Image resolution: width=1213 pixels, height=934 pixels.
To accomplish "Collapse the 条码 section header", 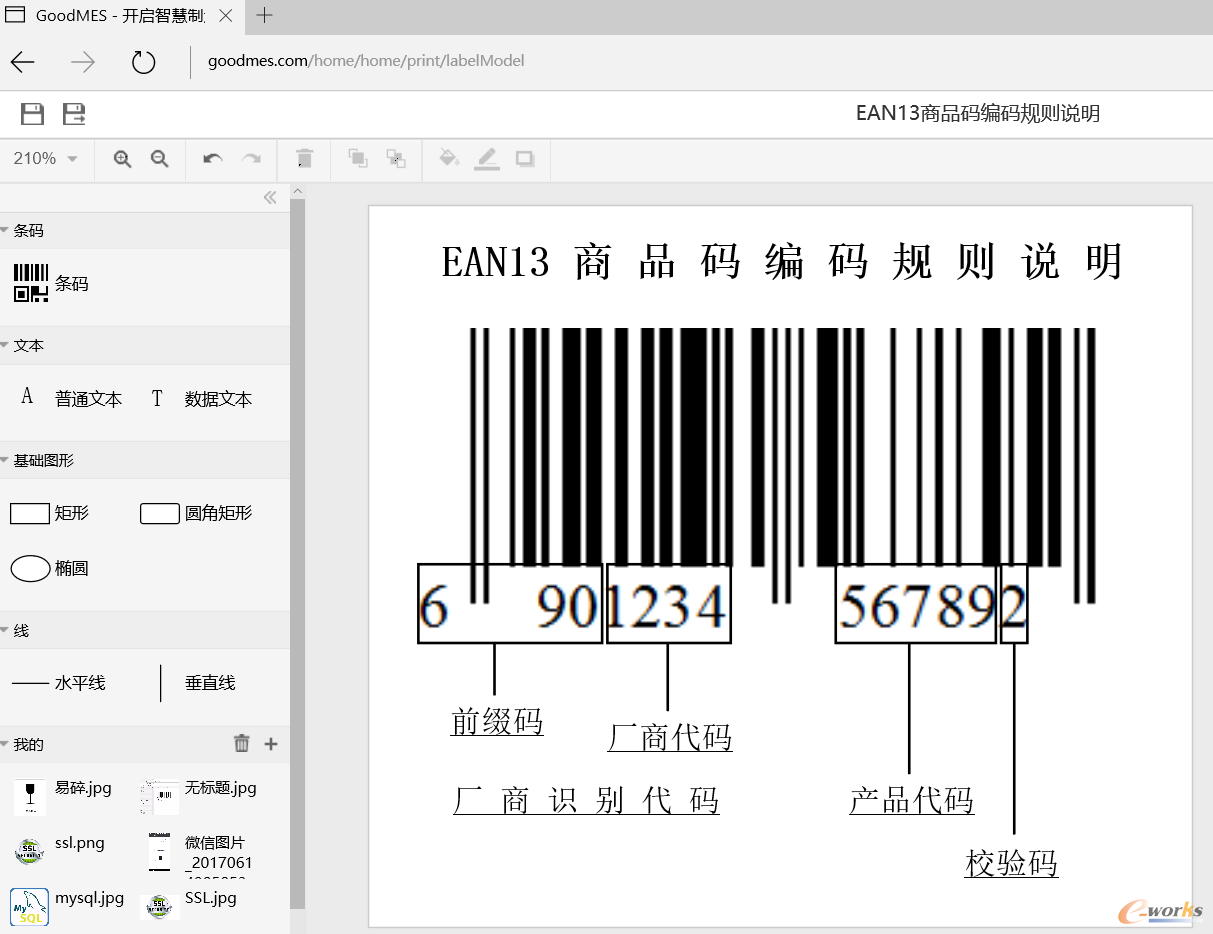I will [x=145, y=230].
